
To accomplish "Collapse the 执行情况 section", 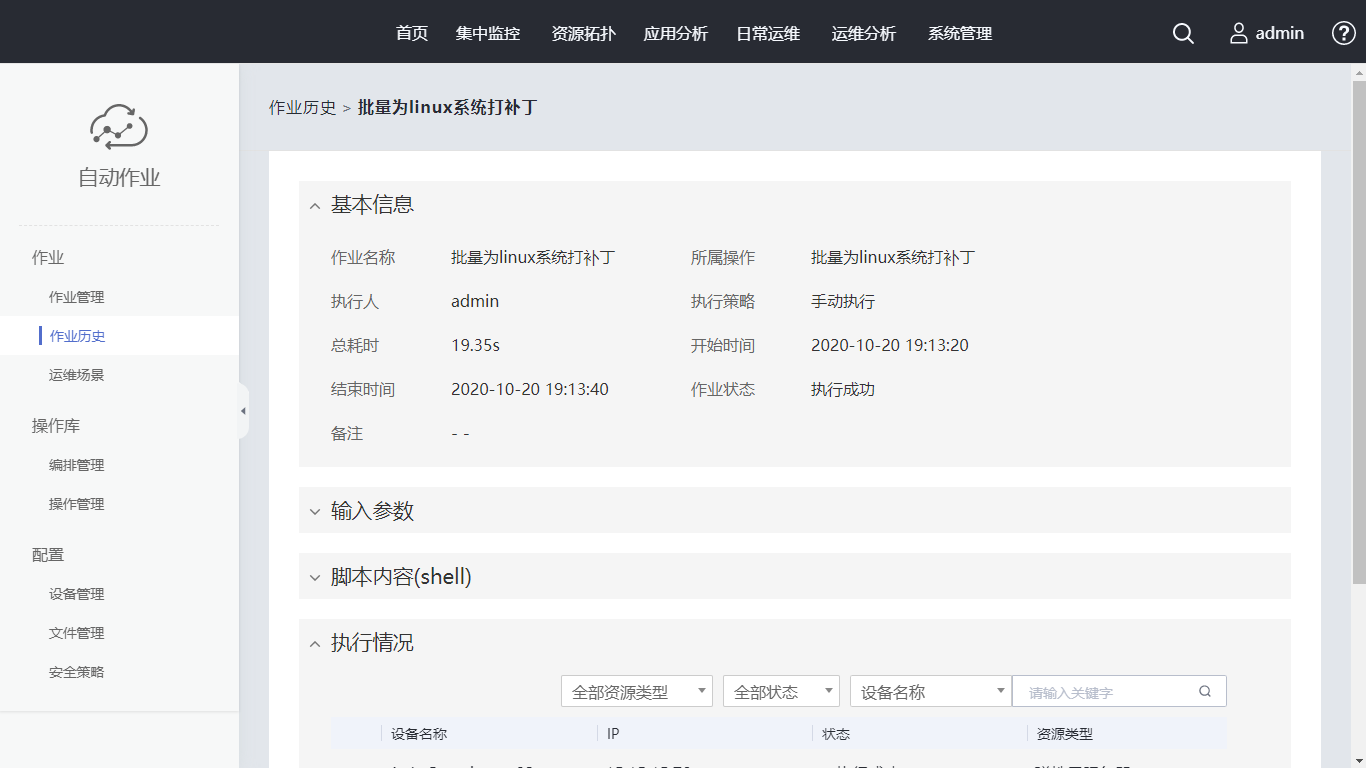I will (315, 644).
